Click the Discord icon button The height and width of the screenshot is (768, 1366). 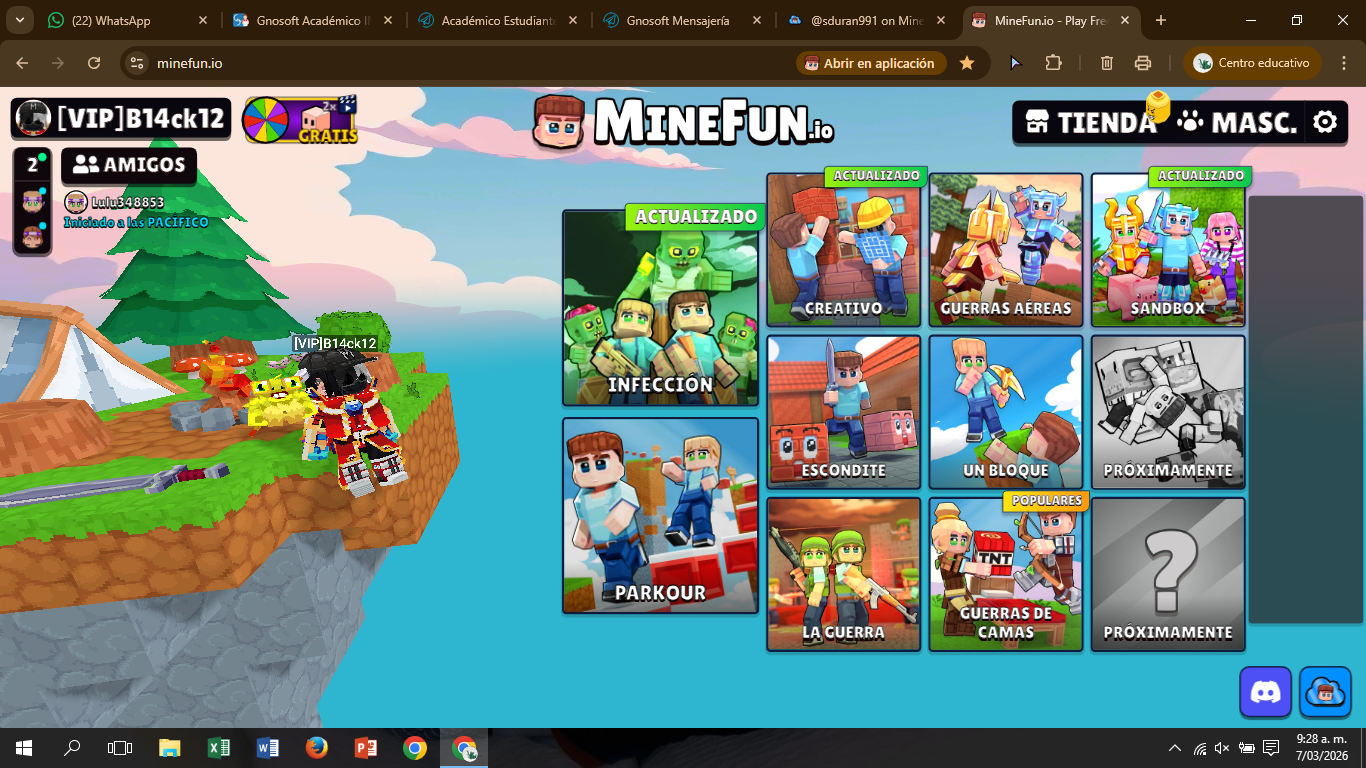(x=1265, y=692)
